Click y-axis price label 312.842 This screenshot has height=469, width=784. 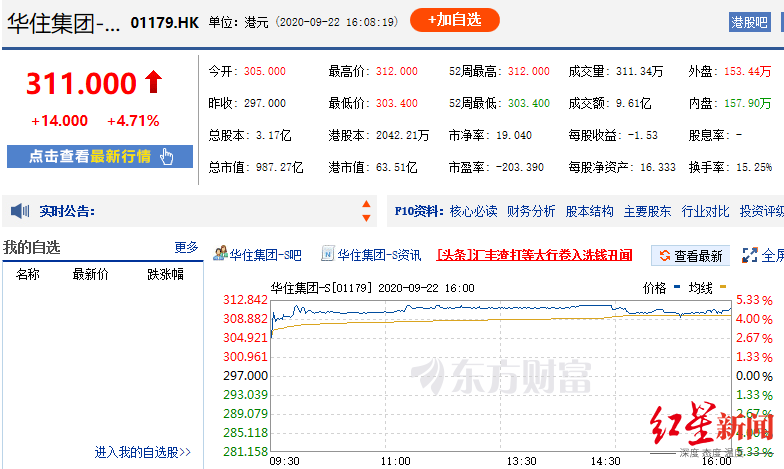tap(246, 300)
